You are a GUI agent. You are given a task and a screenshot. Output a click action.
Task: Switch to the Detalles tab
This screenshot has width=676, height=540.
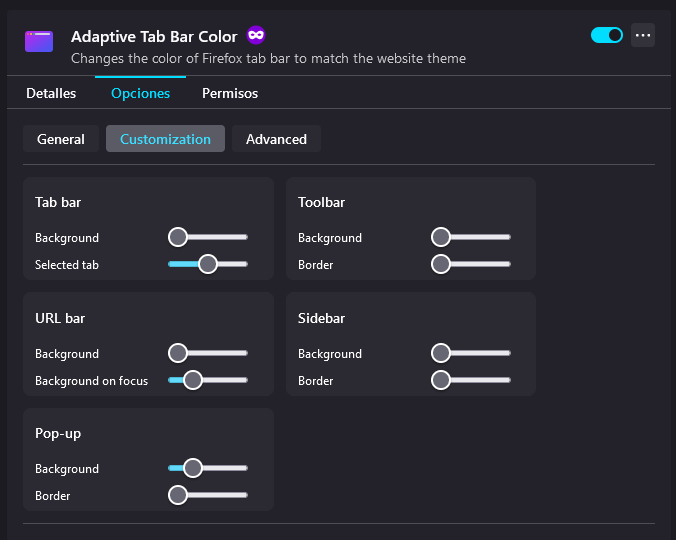(51, 93)
